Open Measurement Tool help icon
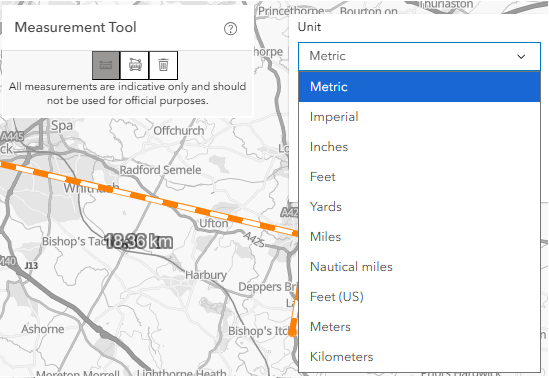Viewport: 549px width, 378px height. coord(230,29)
